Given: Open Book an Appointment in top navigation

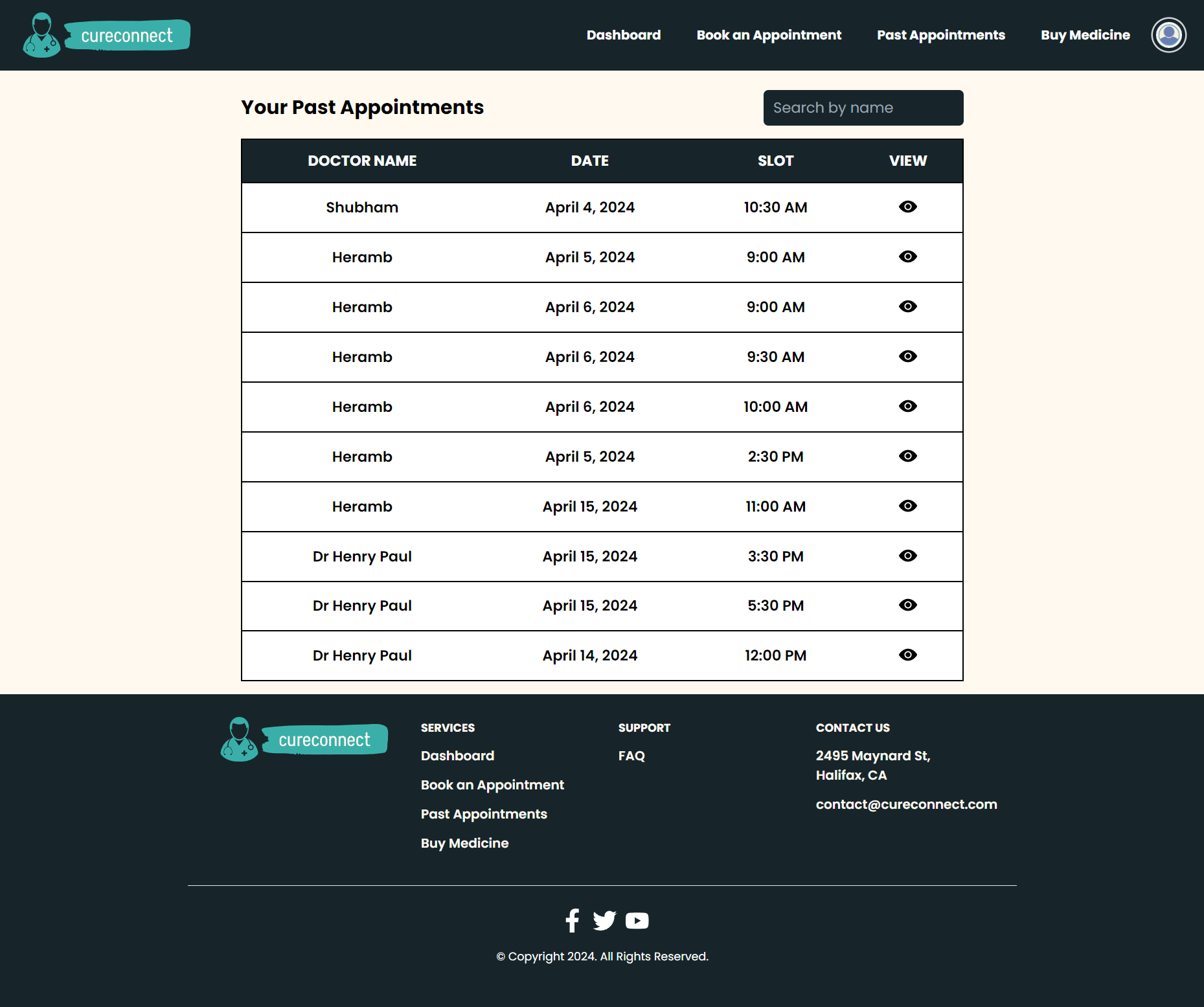Looking at the screenshot, I should coord(769,35).
